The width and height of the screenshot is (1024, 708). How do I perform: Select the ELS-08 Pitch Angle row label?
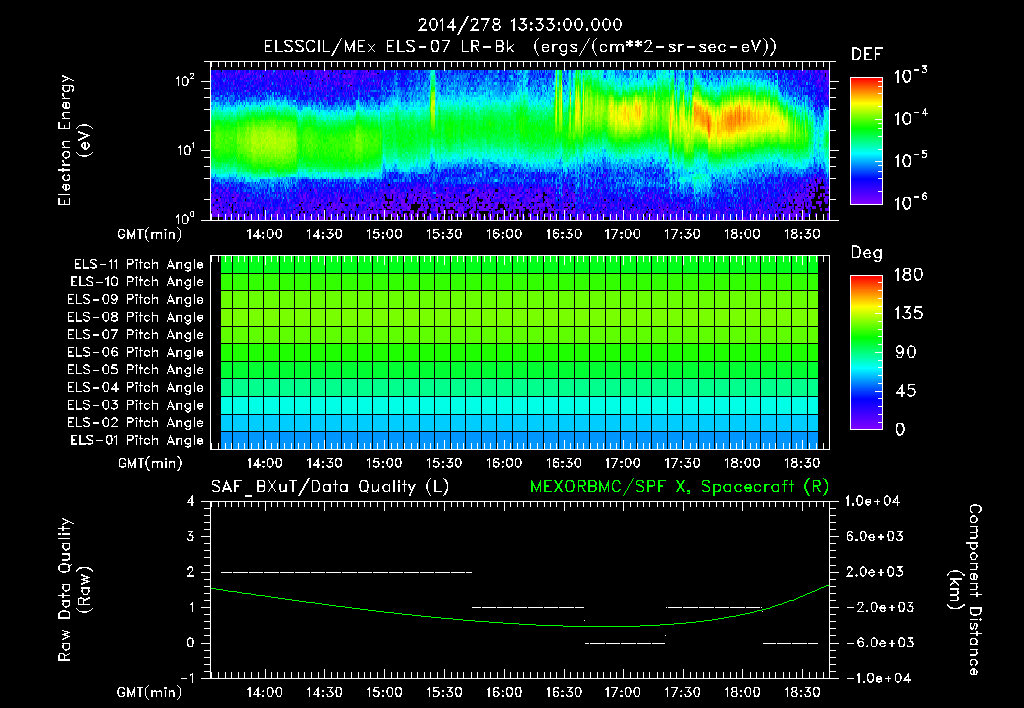[x=136, y=317]
